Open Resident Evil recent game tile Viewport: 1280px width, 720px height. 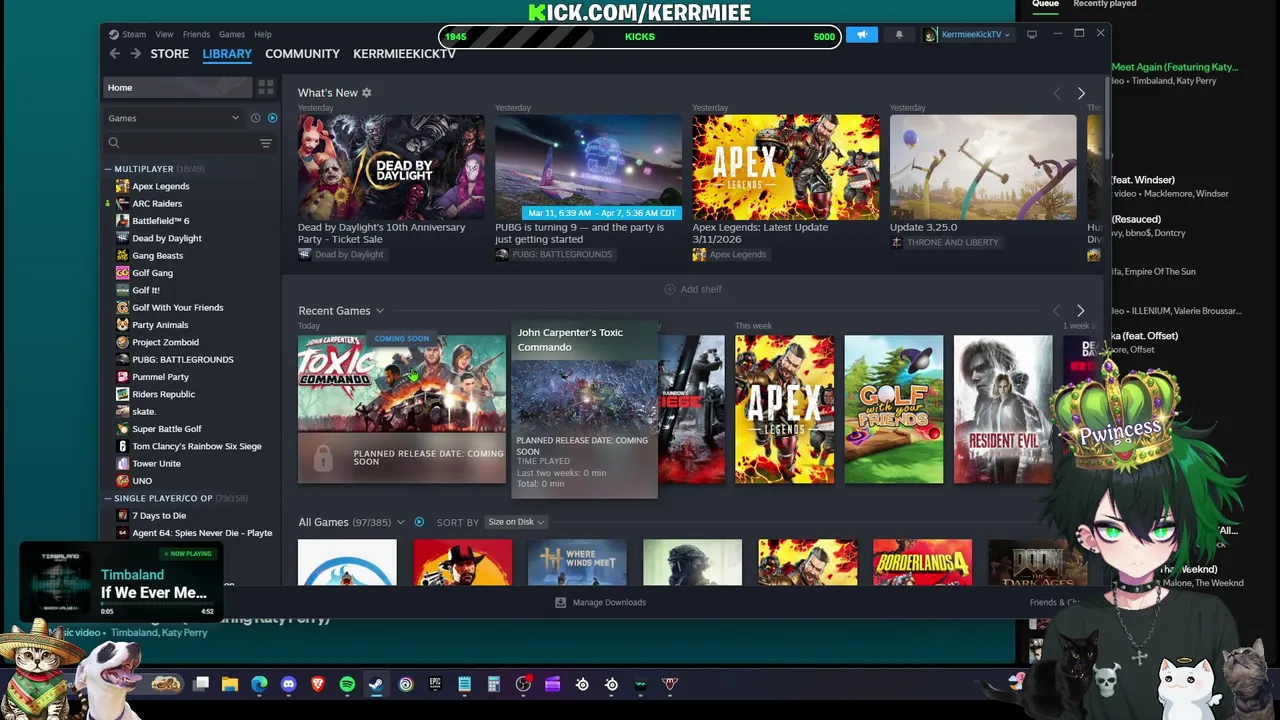(x=1003, y=409)
